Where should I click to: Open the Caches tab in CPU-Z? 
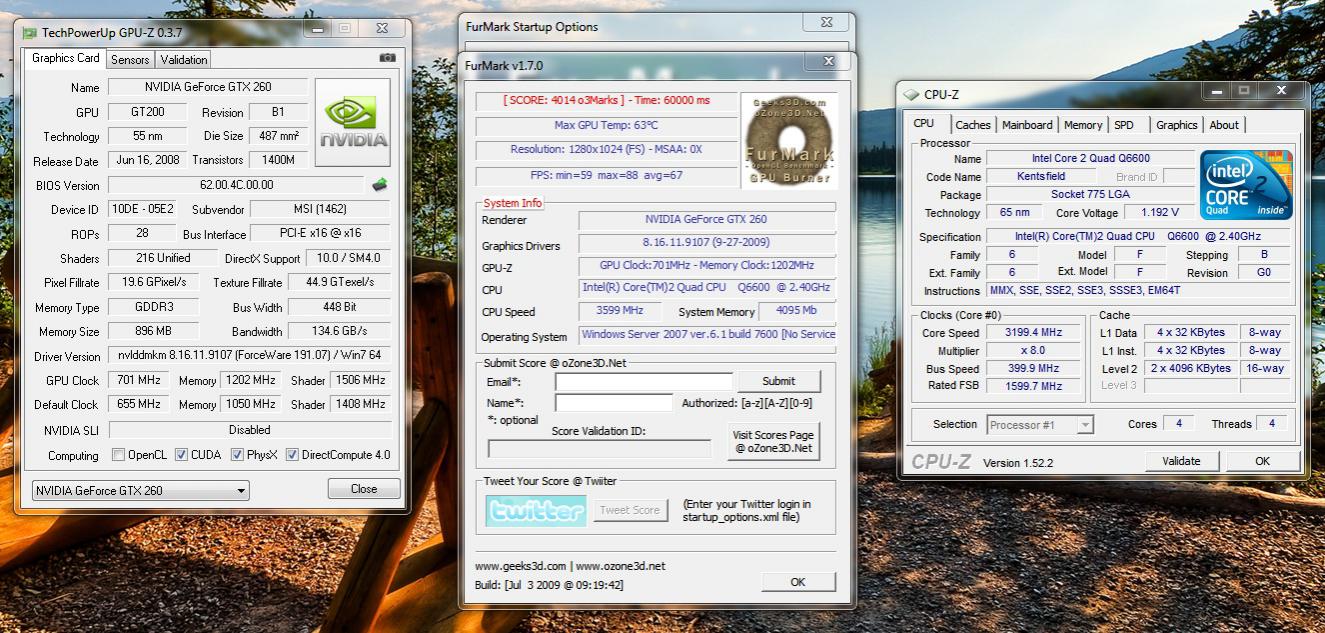(x=973, y=125)
